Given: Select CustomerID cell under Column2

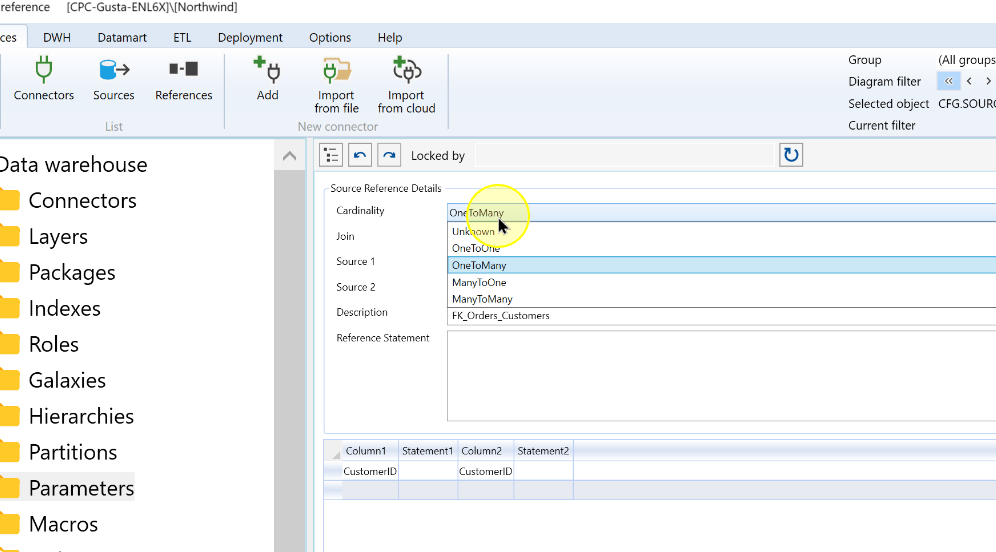Looking at the screenshot, I should click(x=486, y=471).
